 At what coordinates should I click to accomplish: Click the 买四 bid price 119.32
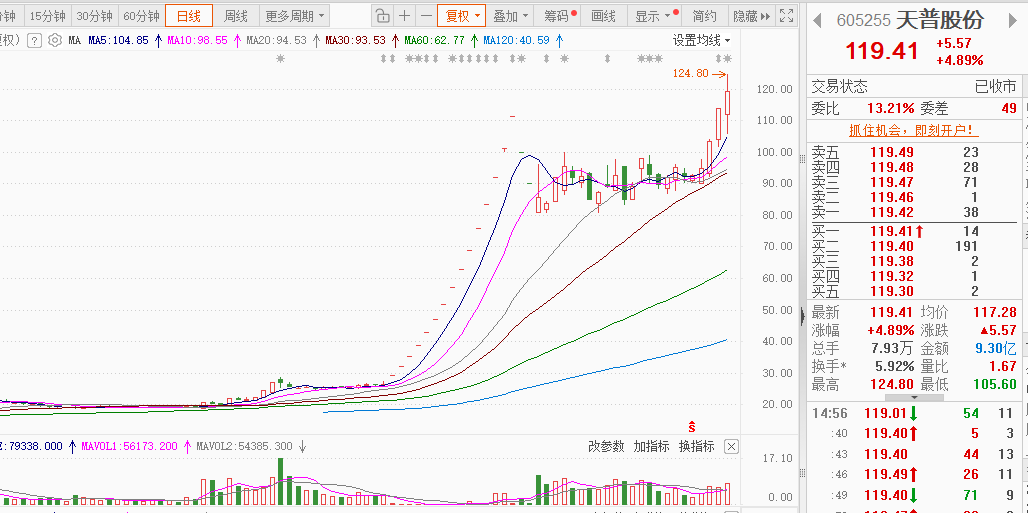tap(892, 276)
